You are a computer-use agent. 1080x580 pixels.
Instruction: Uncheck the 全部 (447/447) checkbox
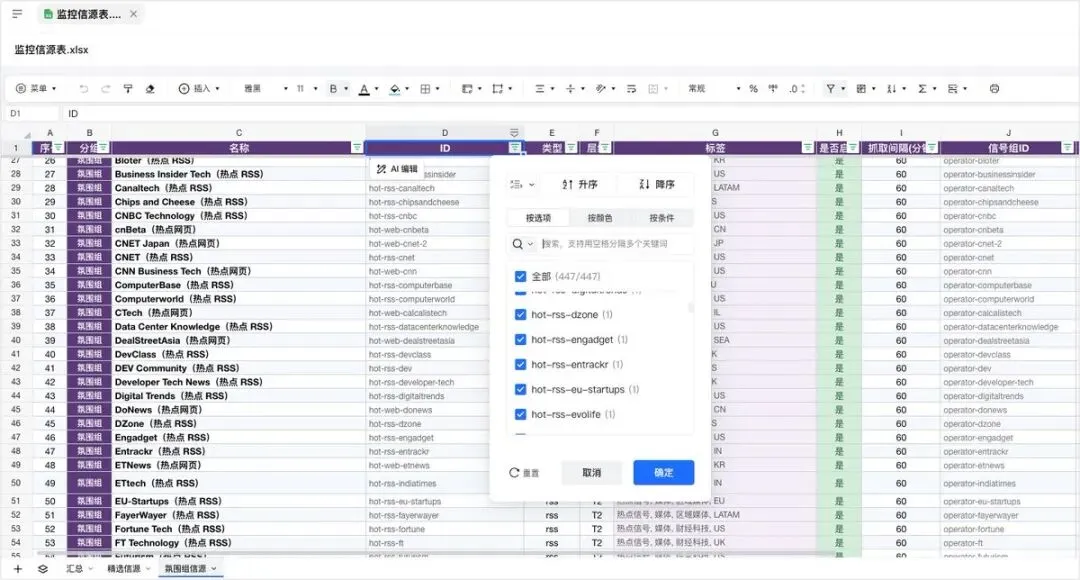point(521,276)
